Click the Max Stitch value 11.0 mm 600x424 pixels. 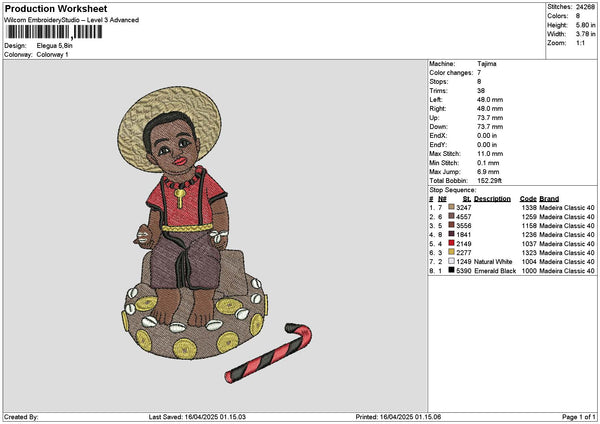[490, 154]
